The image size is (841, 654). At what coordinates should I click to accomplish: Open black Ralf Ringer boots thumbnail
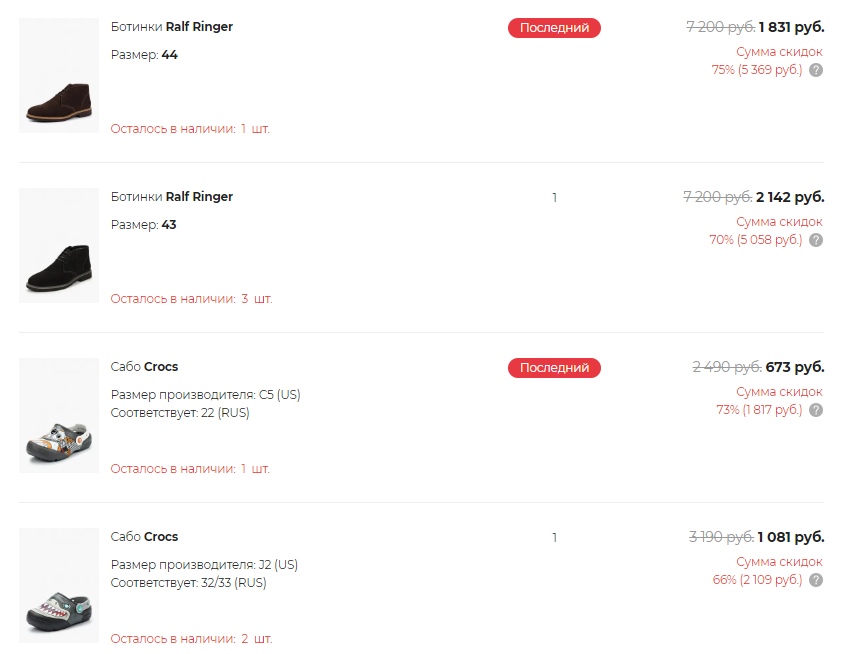click(59, 246)
